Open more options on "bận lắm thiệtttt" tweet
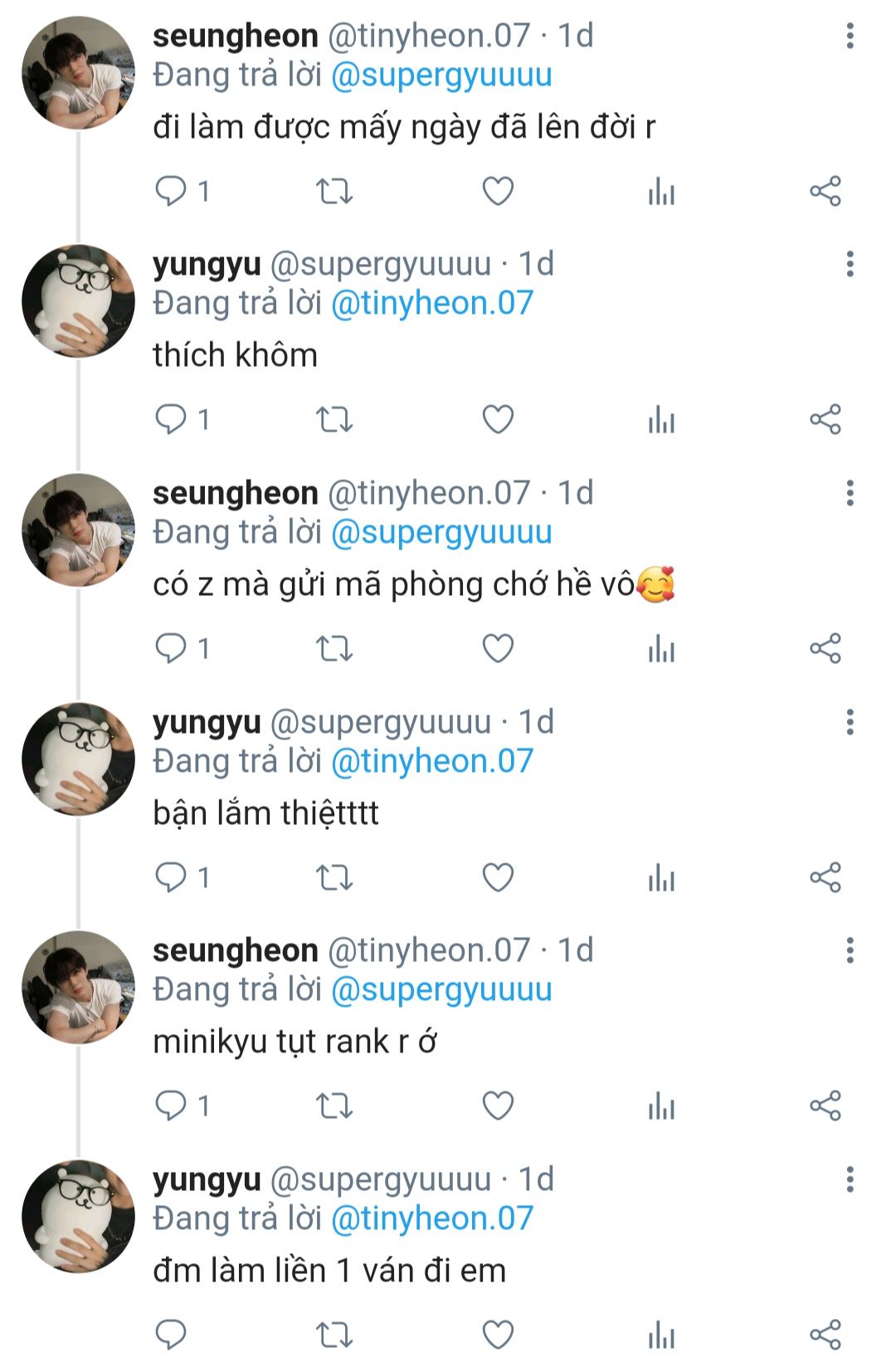 coord(850,722)
